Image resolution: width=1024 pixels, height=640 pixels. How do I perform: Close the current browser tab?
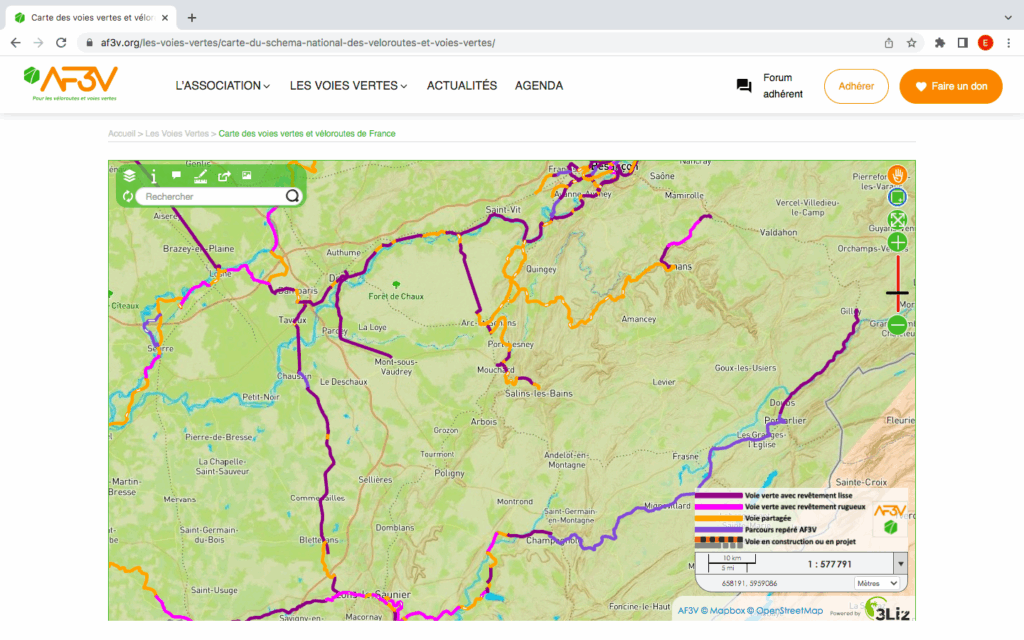click(165, 18)
